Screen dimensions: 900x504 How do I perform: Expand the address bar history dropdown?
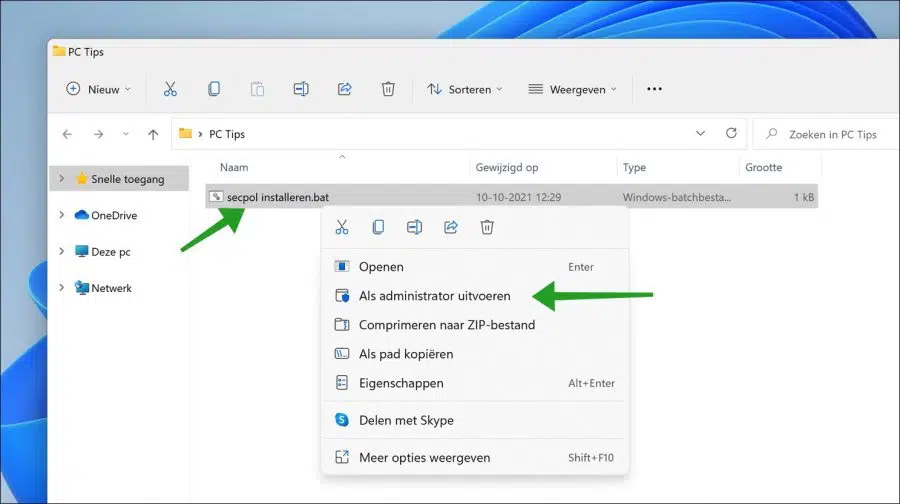pyautogui.click(x=700, y=133)
